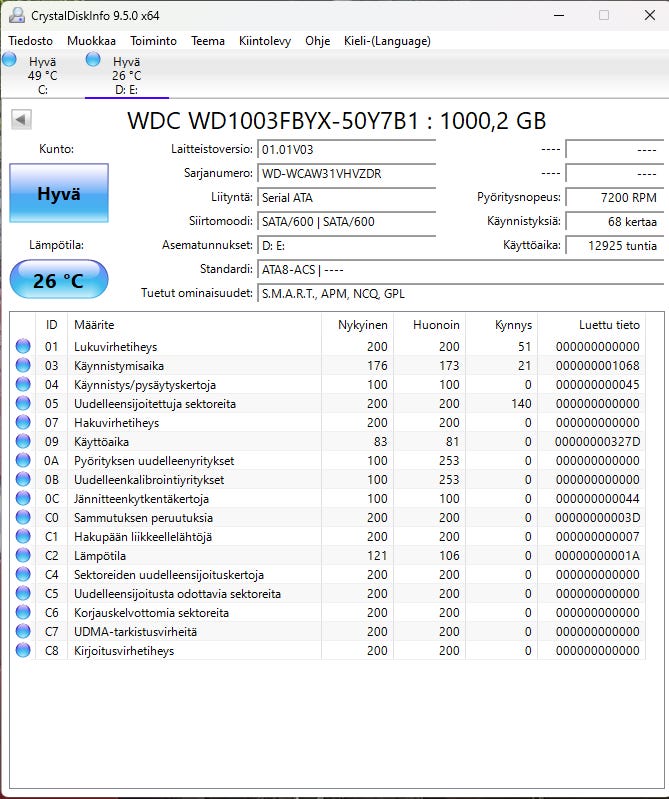Click the blue status orb for drive C:
The width and height of the screenshot is (669, 799).
pos(9,60)
